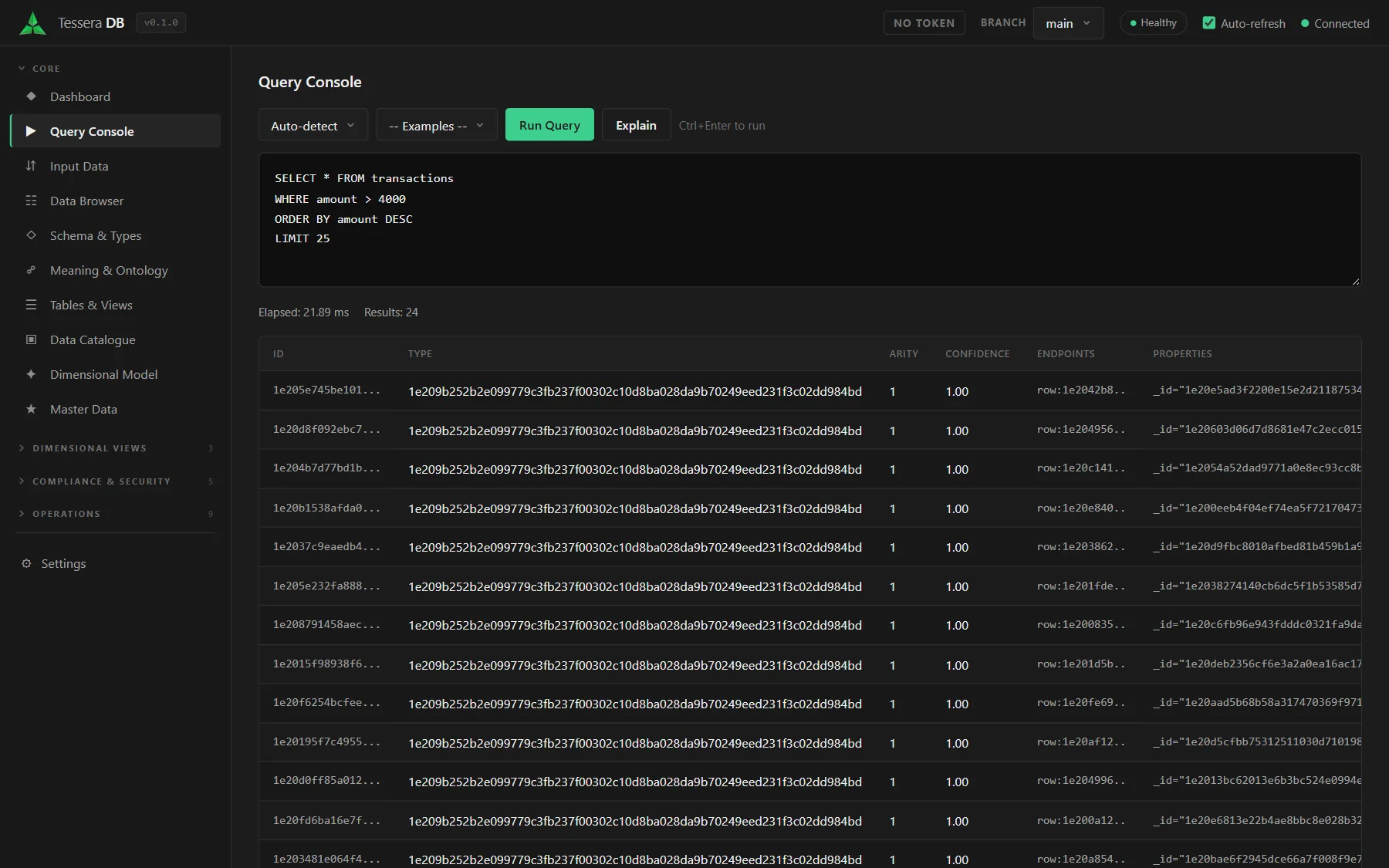The image size is (1389, 868).
Task: Click the Schema & Types diamond icon
Action: coord(31,235)
